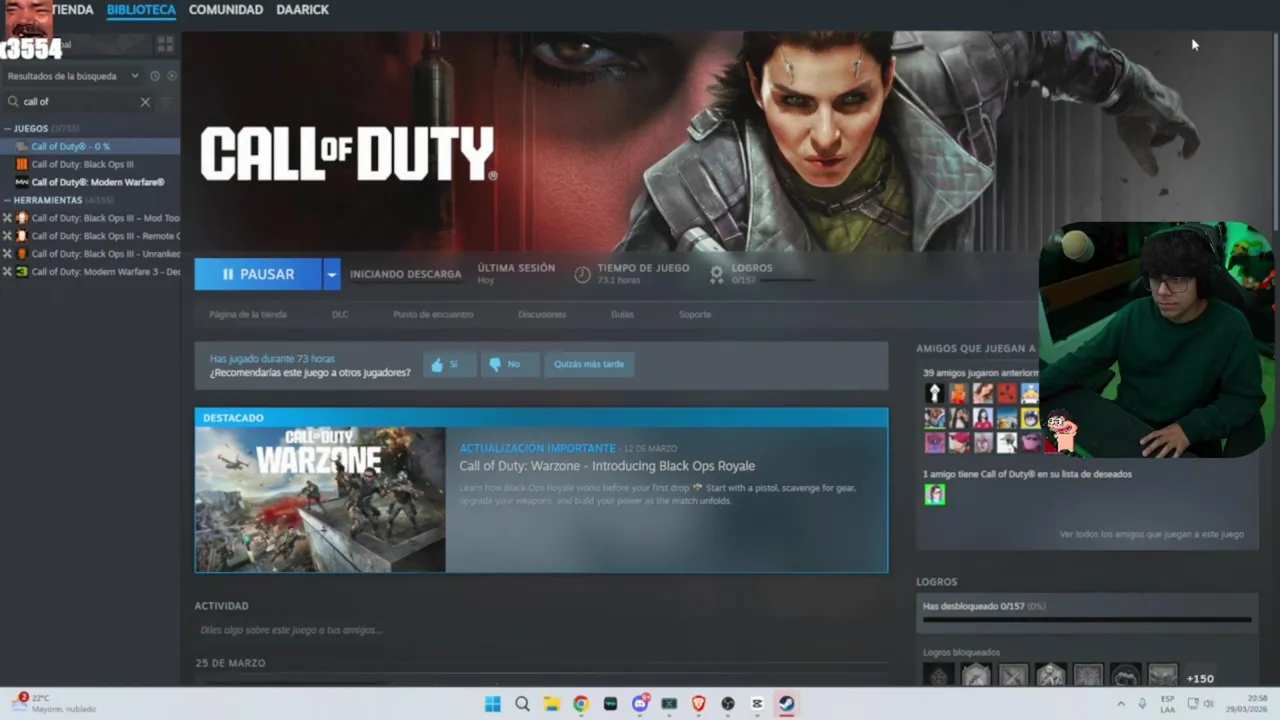Select Black Ops III – Mod Tools entry

point(90,218)
